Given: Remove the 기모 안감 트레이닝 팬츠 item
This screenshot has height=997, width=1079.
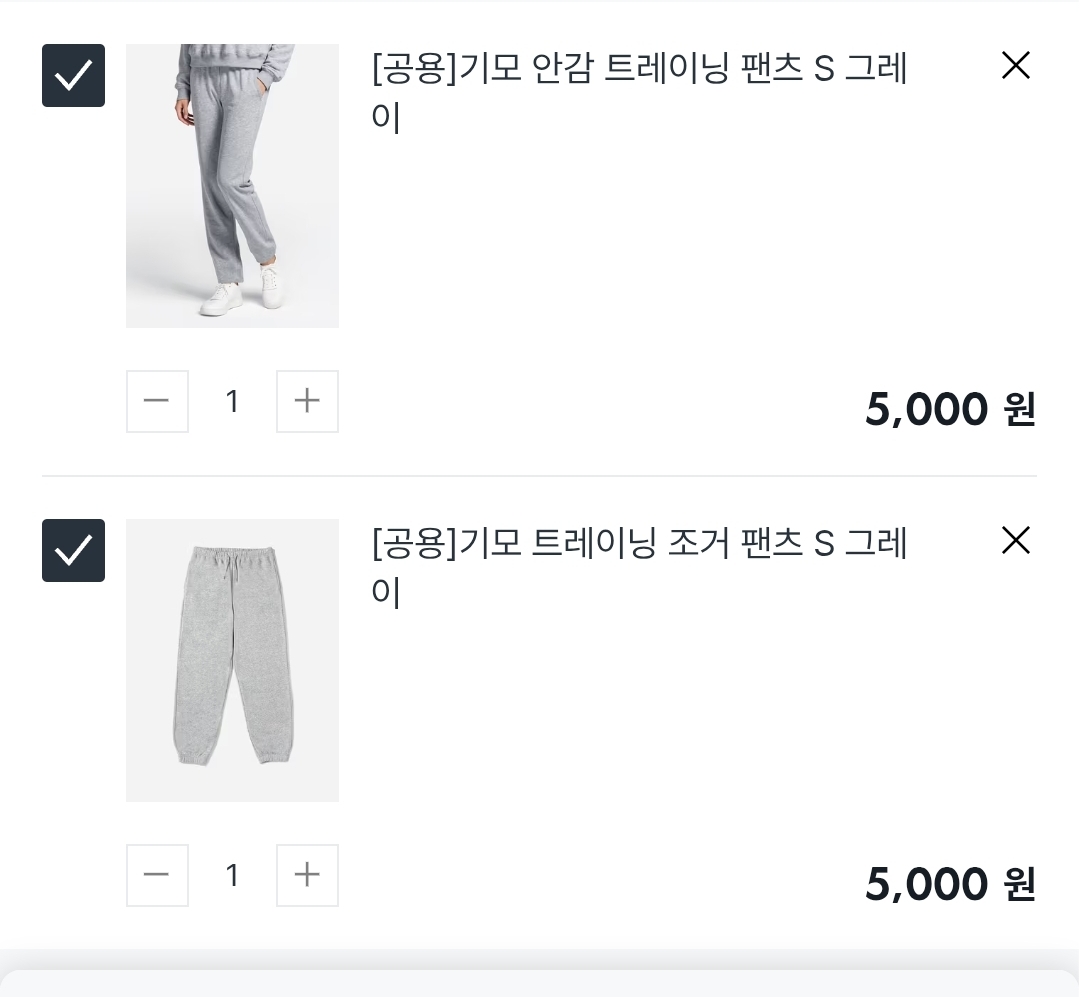Looking at the screenshot, I should pyautogui.click(x=1015, y=66).
